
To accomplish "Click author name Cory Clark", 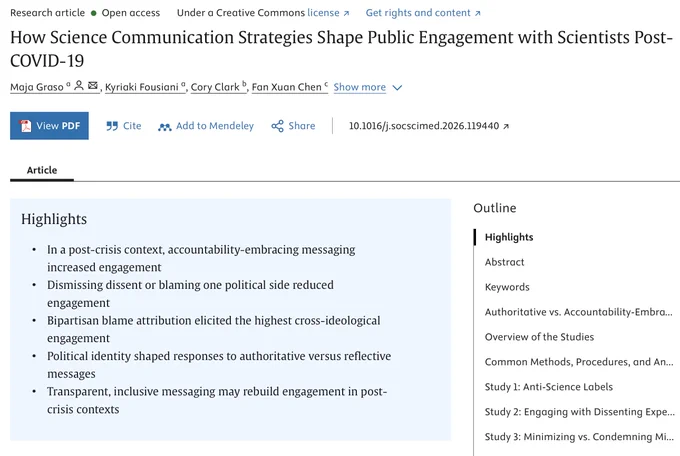I will (215, 87).
